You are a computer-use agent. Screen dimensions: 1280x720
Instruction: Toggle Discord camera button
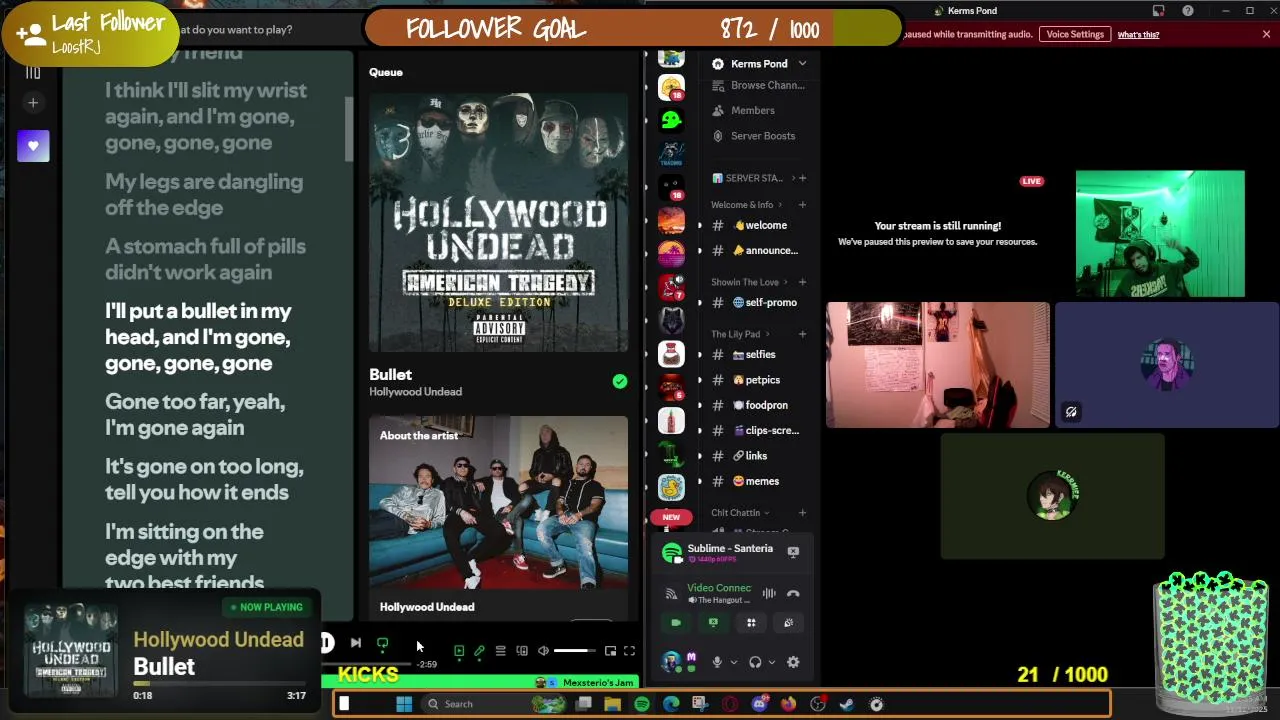(x=676, y=623)
